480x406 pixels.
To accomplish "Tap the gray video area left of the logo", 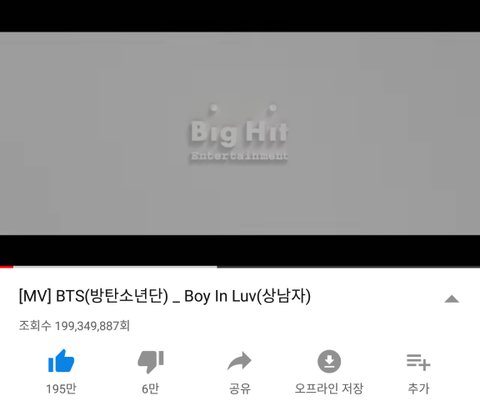I will point(94,133).
